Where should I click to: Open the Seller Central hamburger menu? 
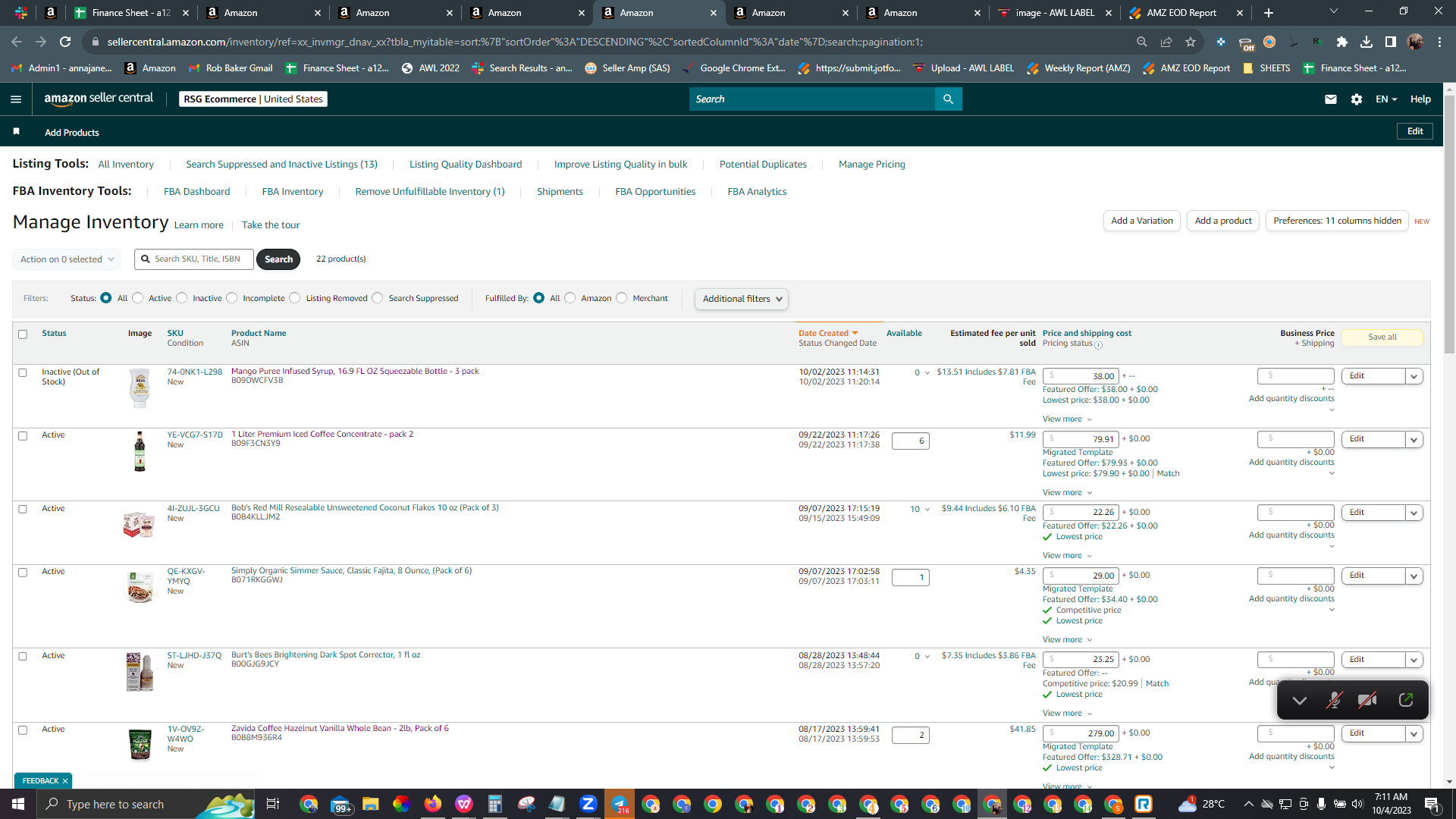[x=16, y=99]
